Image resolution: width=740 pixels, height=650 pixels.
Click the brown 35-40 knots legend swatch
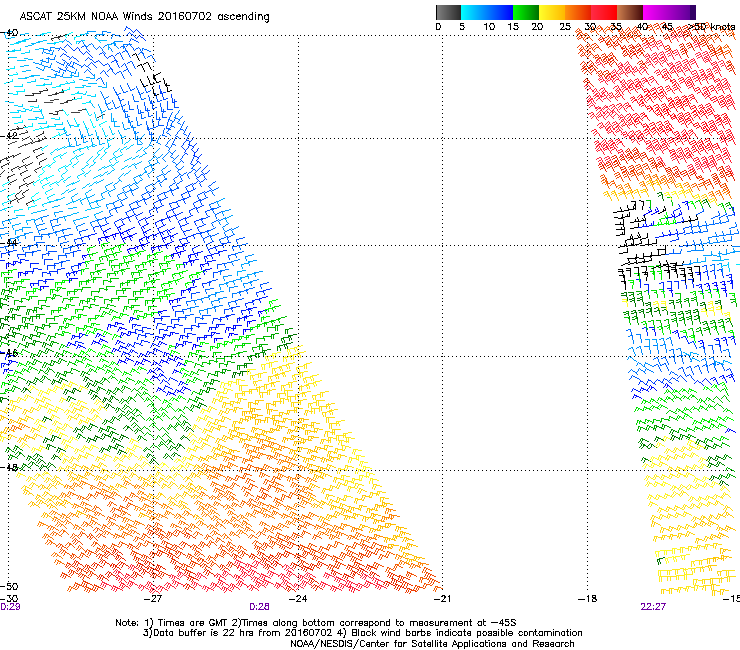point(630,12)
